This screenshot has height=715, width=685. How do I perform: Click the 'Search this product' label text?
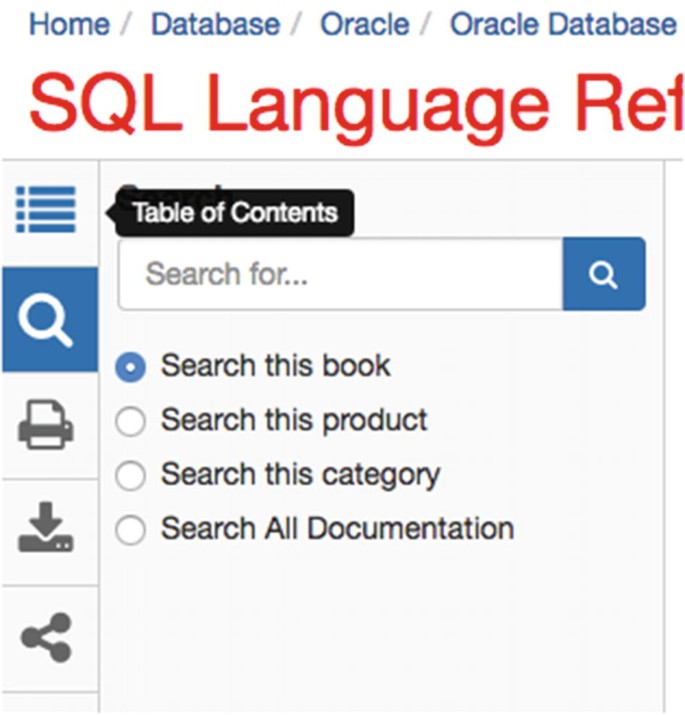294,420
